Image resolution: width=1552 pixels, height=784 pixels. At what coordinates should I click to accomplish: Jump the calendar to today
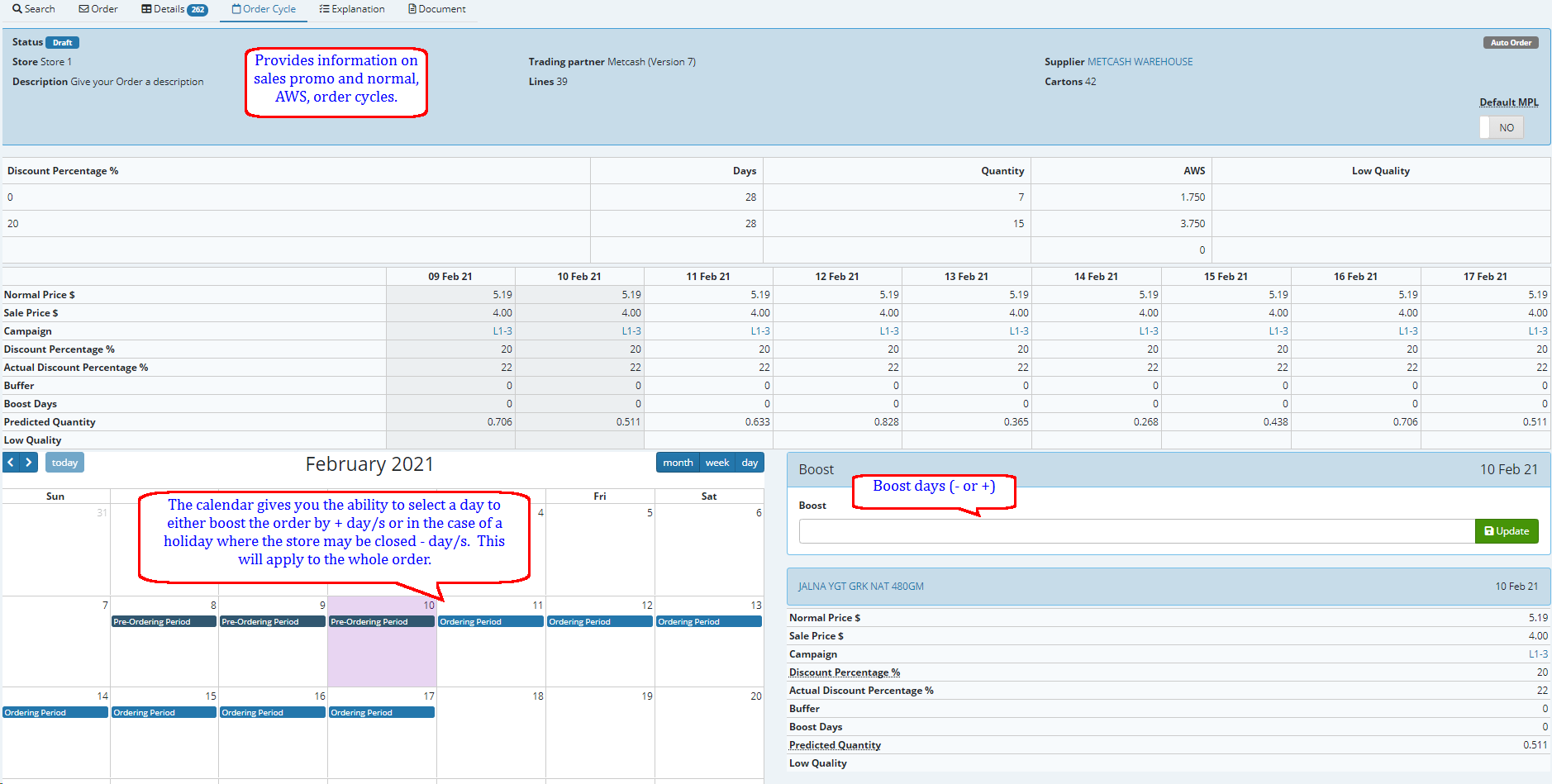click(64, 463)
